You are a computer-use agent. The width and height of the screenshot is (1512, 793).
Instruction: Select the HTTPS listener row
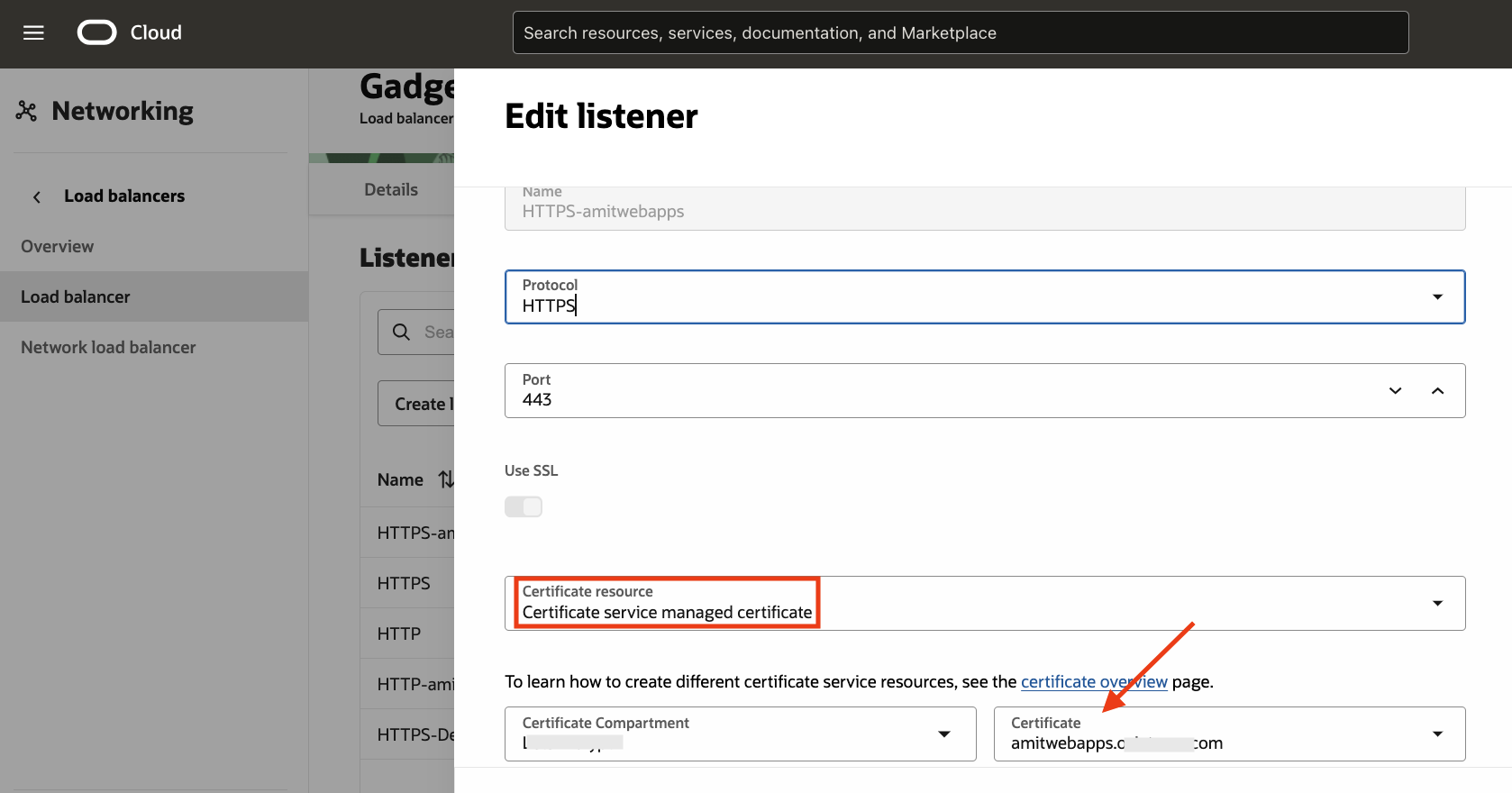[407, 583]
